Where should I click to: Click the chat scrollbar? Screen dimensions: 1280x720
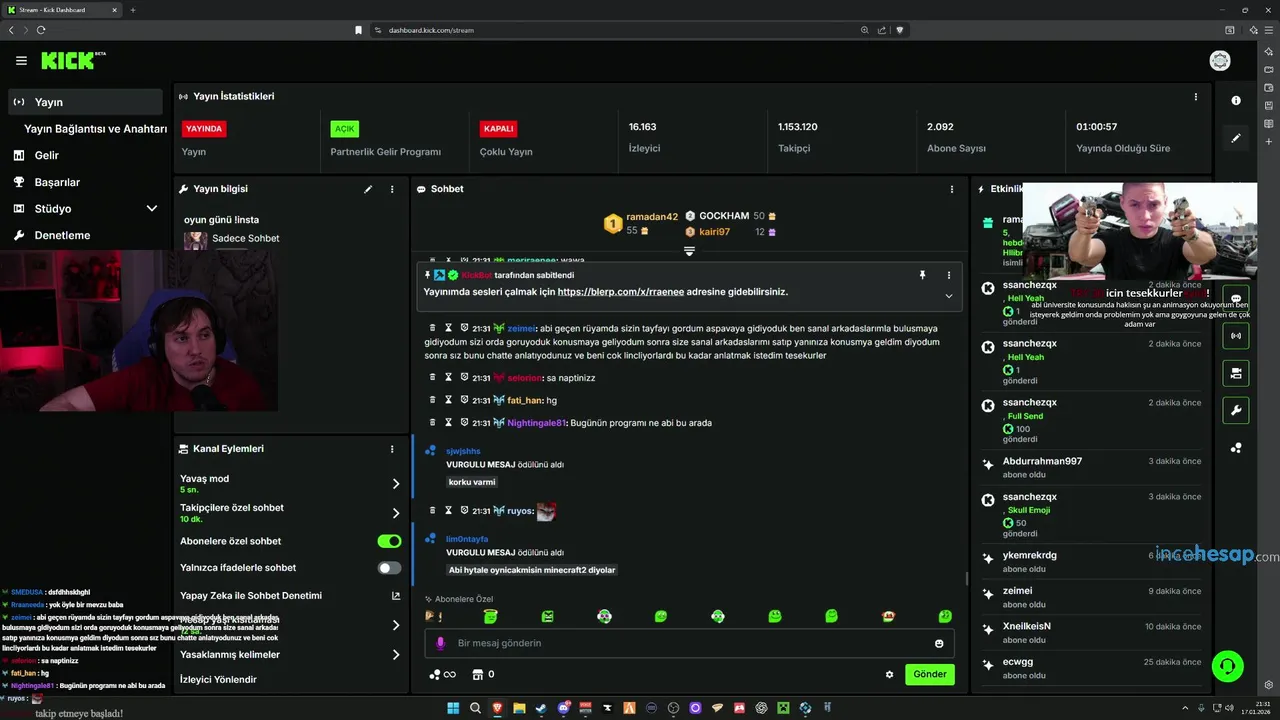966,578
